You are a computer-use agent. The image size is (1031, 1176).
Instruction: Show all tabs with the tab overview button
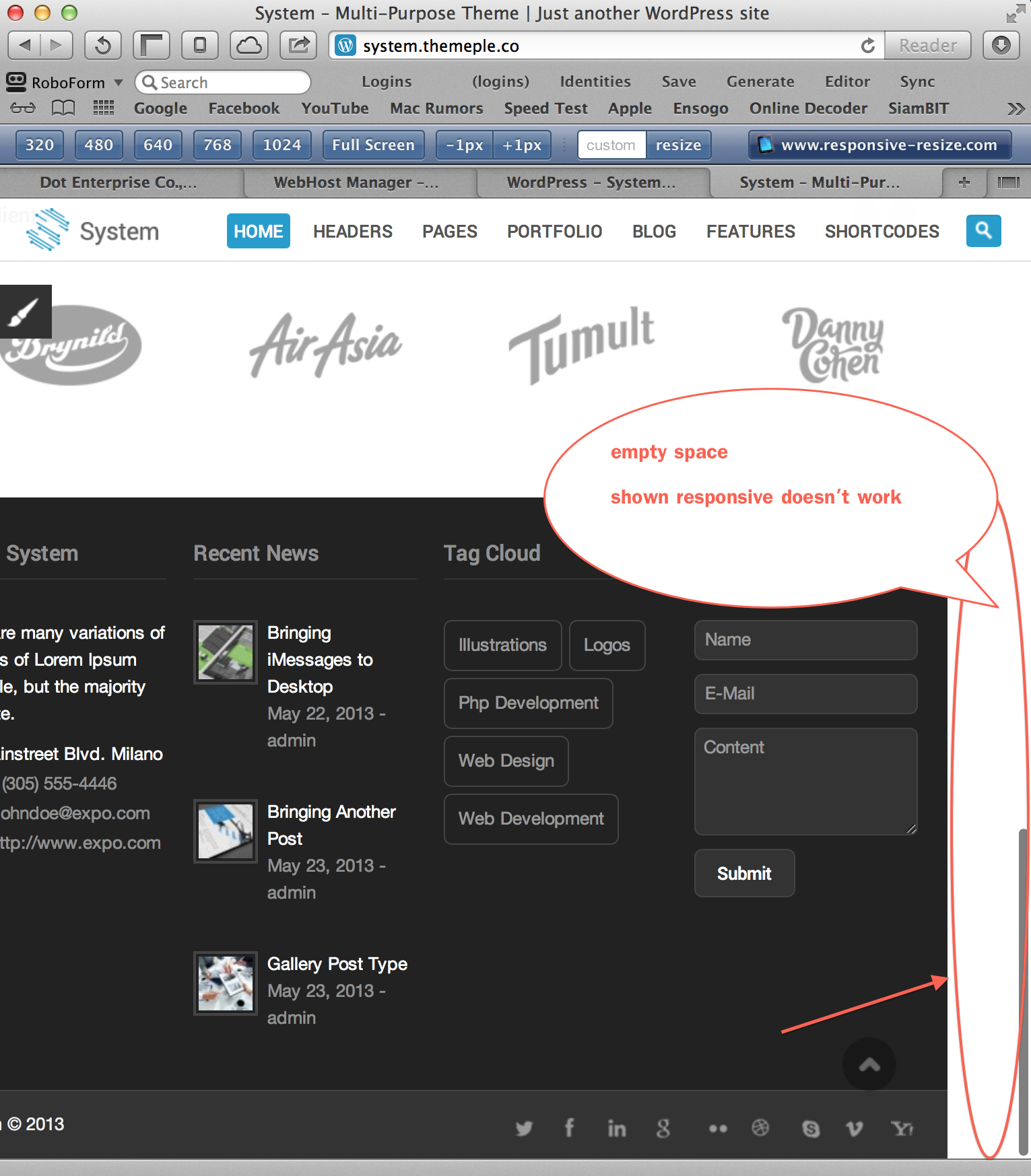(1009, 182)
